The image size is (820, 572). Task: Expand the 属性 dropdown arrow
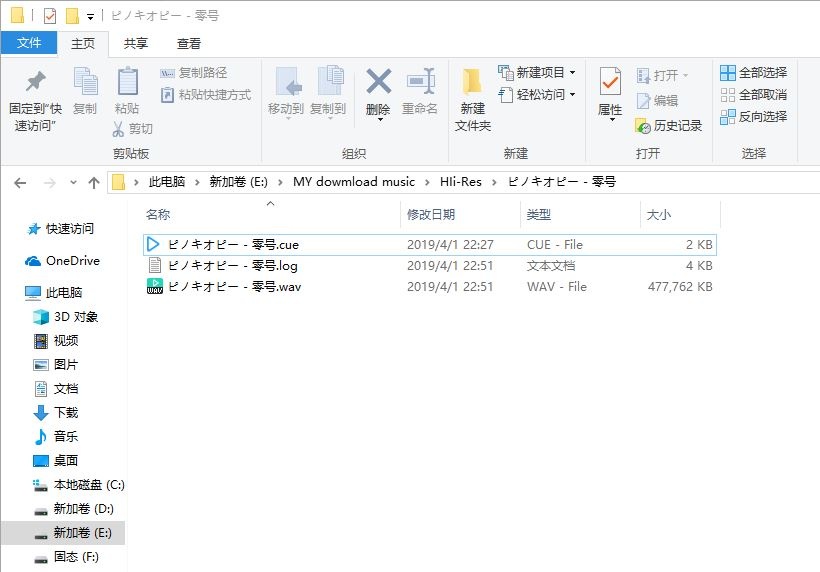point(611,120)
